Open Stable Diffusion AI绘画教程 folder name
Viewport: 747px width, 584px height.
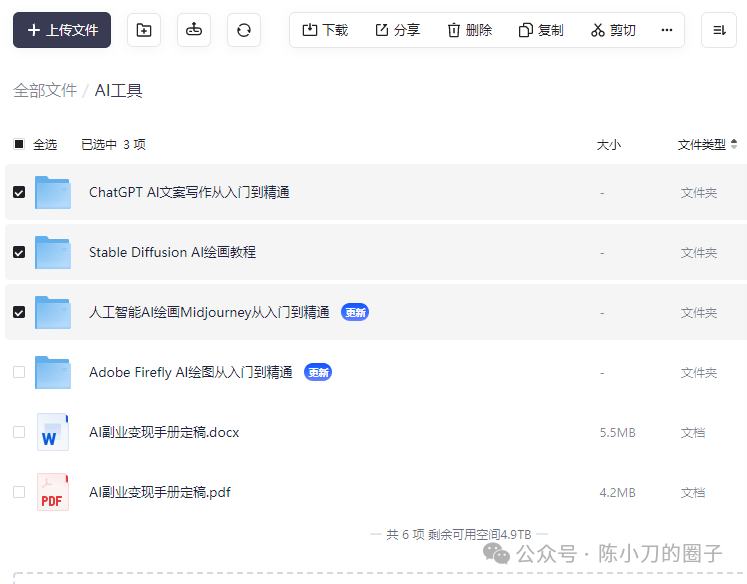[x=172, y=252]
